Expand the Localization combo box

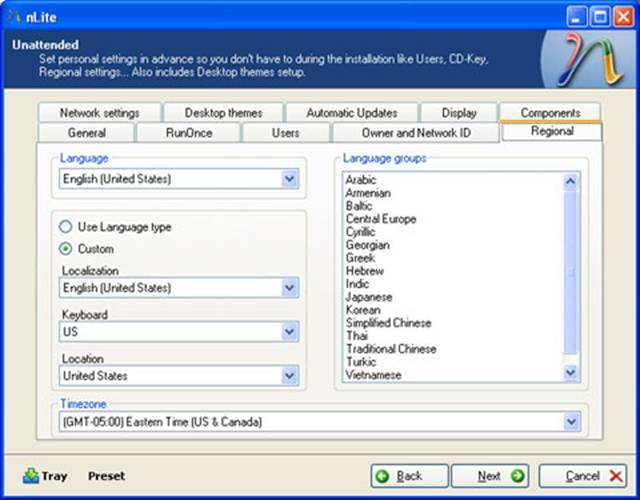click(290, 288)
